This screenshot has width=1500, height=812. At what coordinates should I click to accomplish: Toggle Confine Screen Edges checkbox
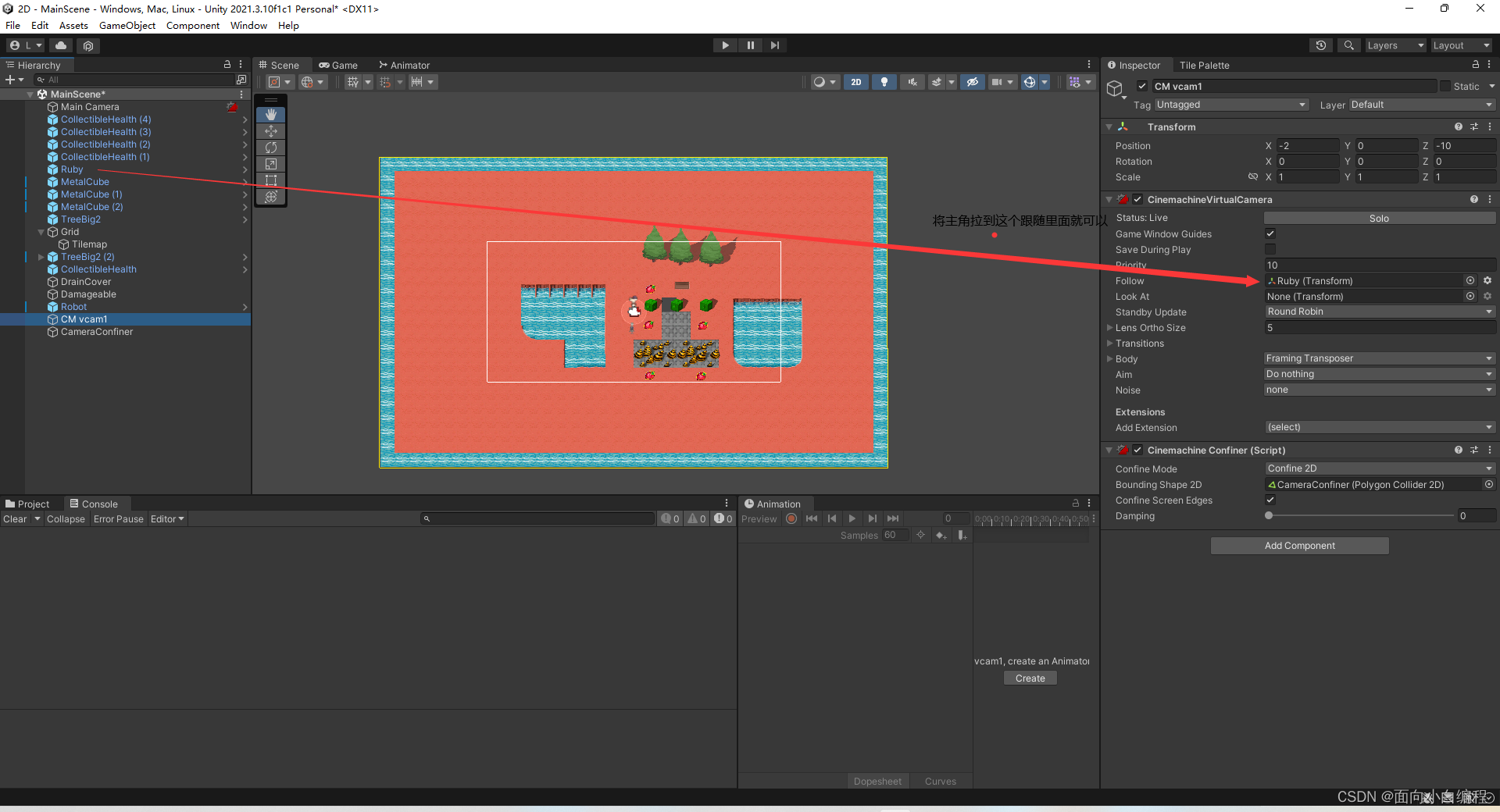coord(1270,500)
